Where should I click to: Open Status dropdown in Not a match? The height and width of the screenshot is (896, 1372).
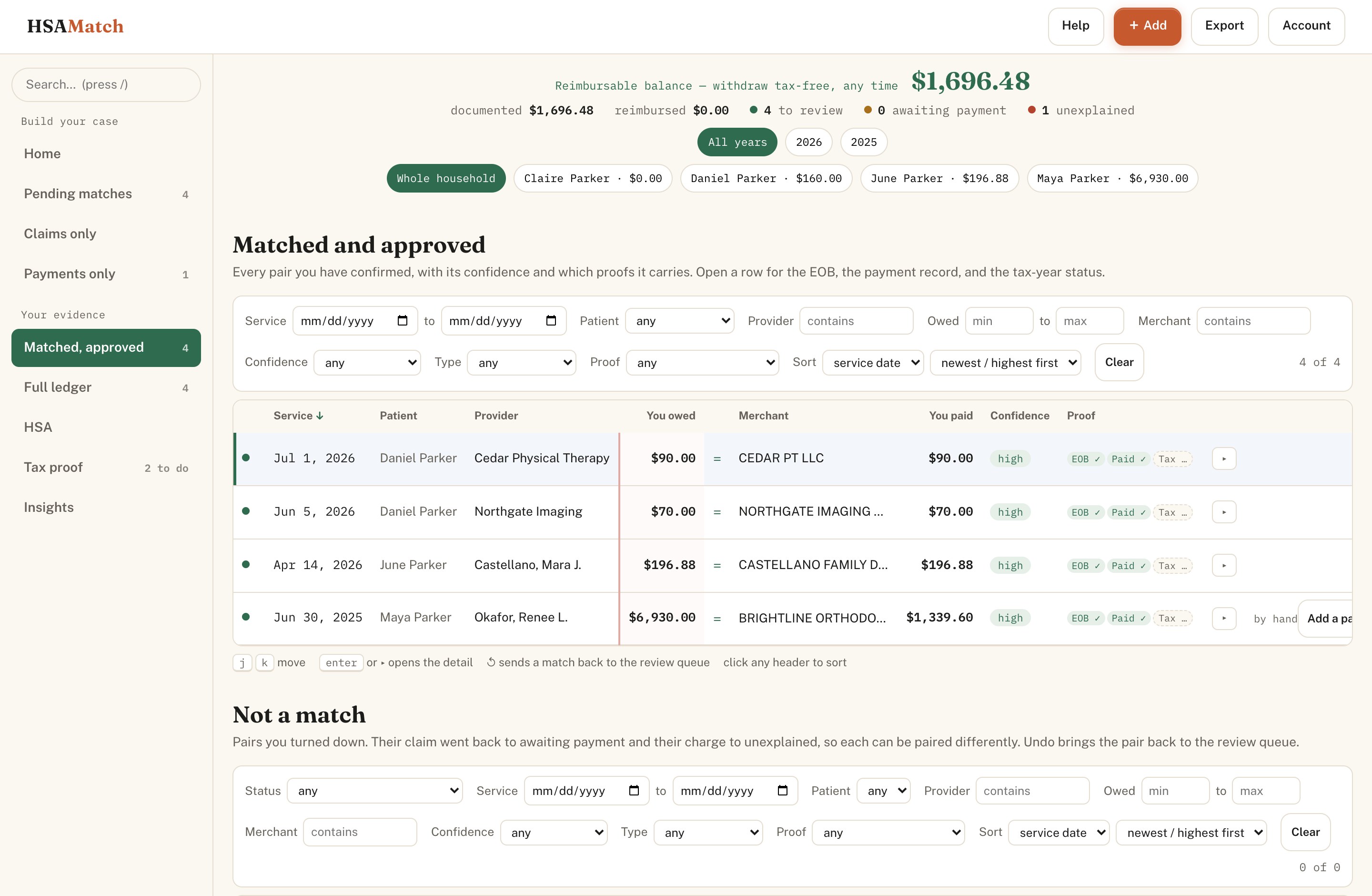pos(375,791)
